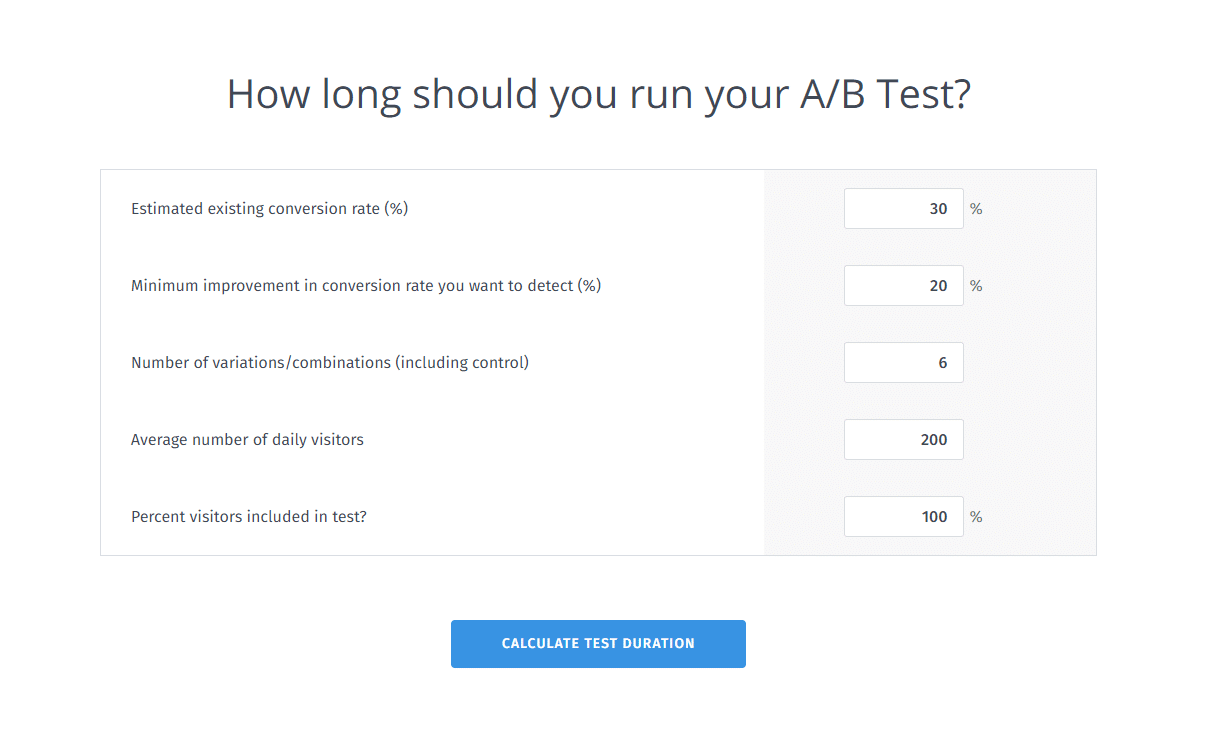Click the 'Estimated existing conversion rate (%)' label
This screenshot has height=739, width=1214.
pos(269,209)
